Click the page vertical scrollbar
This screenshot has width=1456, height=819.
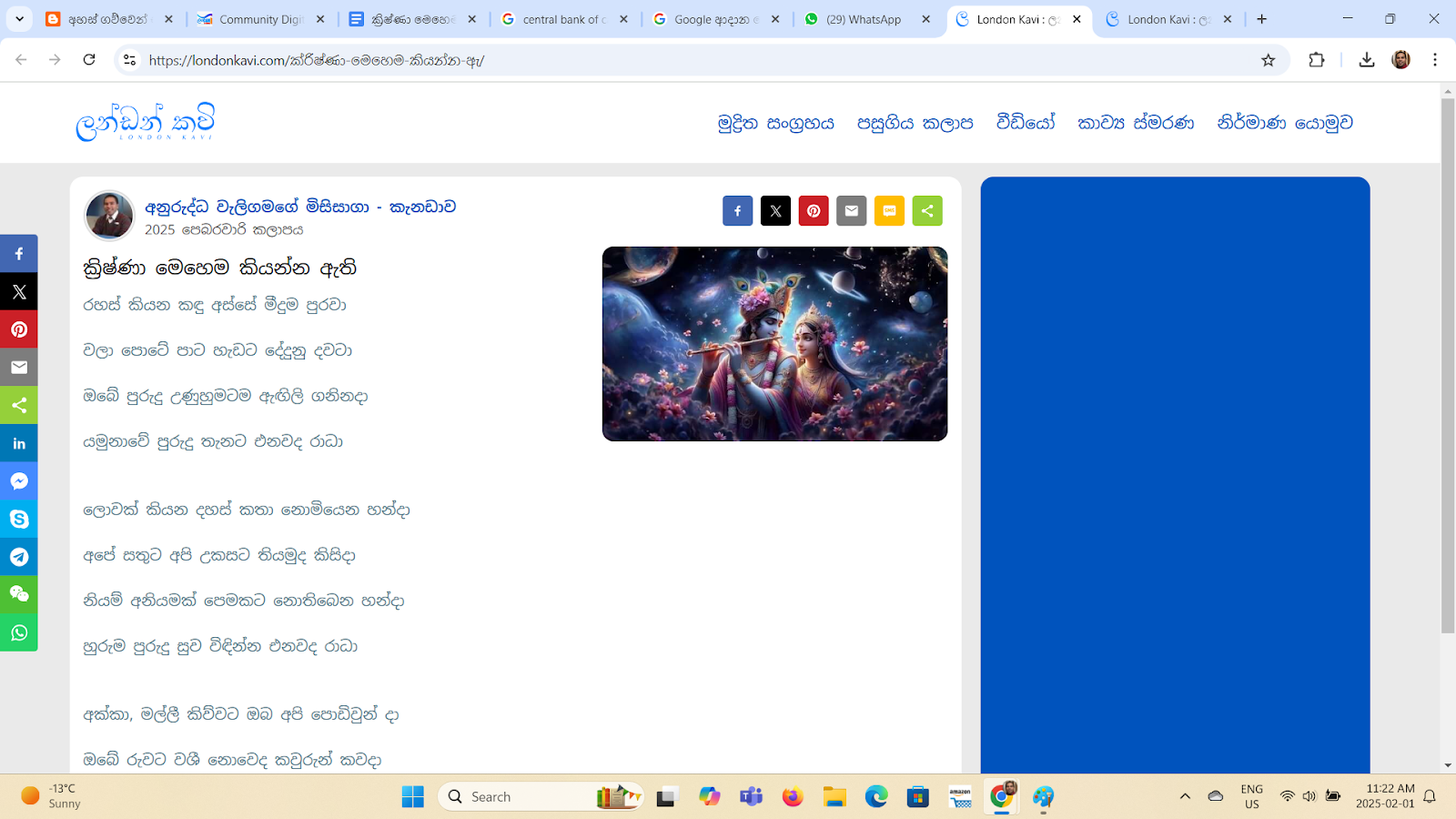pos(1448,364)
